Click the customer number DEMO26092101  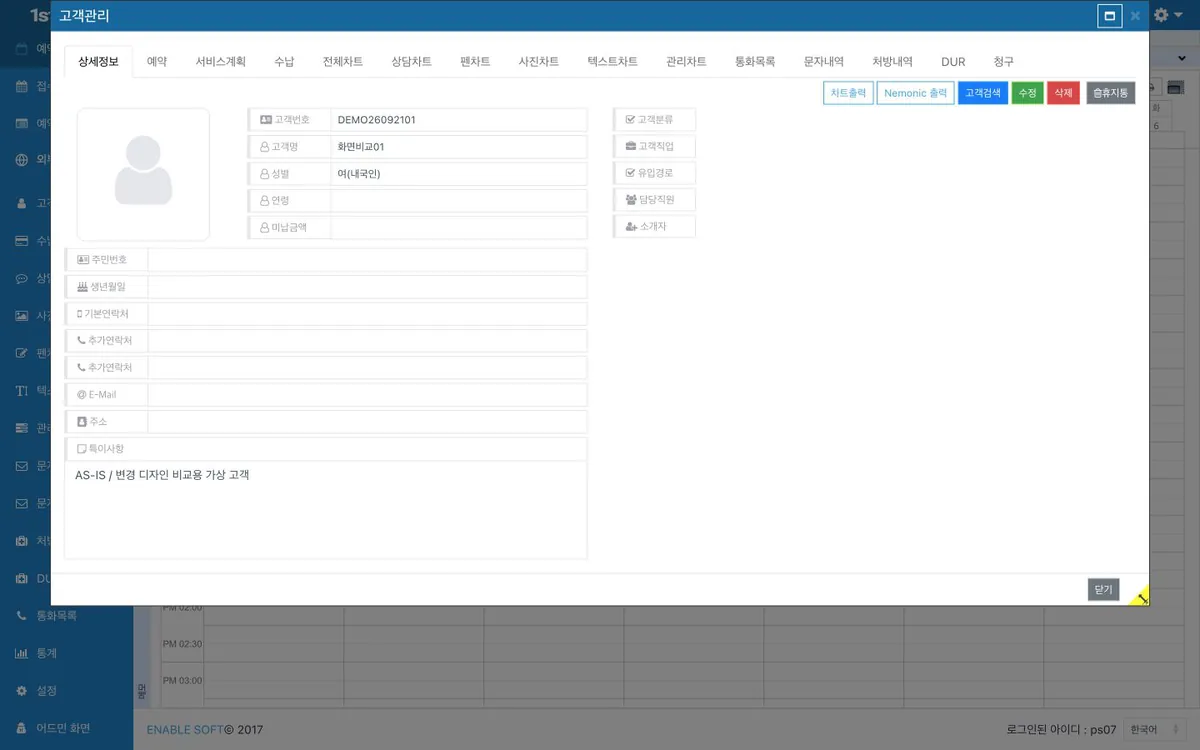(x=377, y=120)
